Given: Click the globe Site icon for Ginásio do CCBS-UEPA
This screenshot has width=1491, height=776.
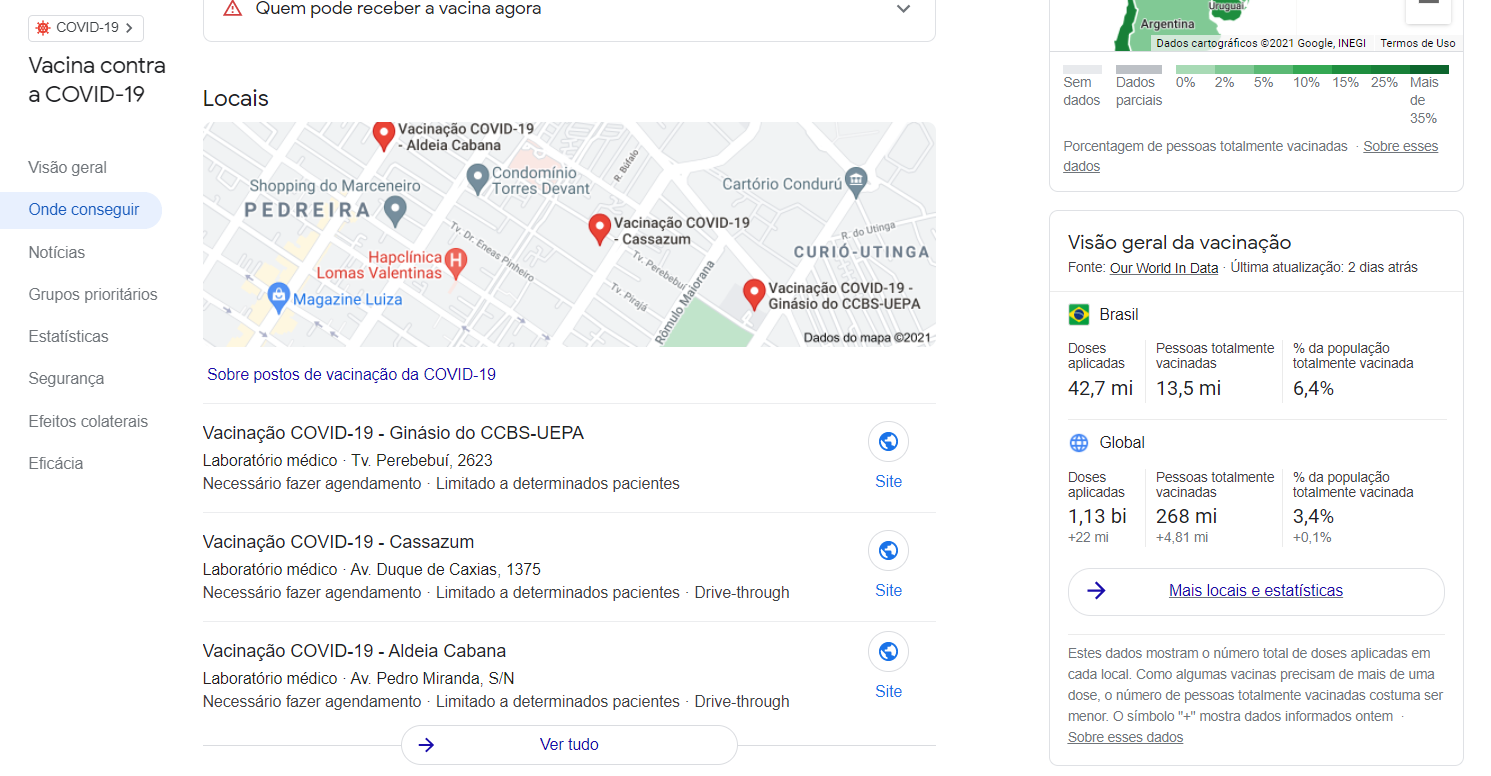Looking at the screenshot, I should [x=888, y=441].
